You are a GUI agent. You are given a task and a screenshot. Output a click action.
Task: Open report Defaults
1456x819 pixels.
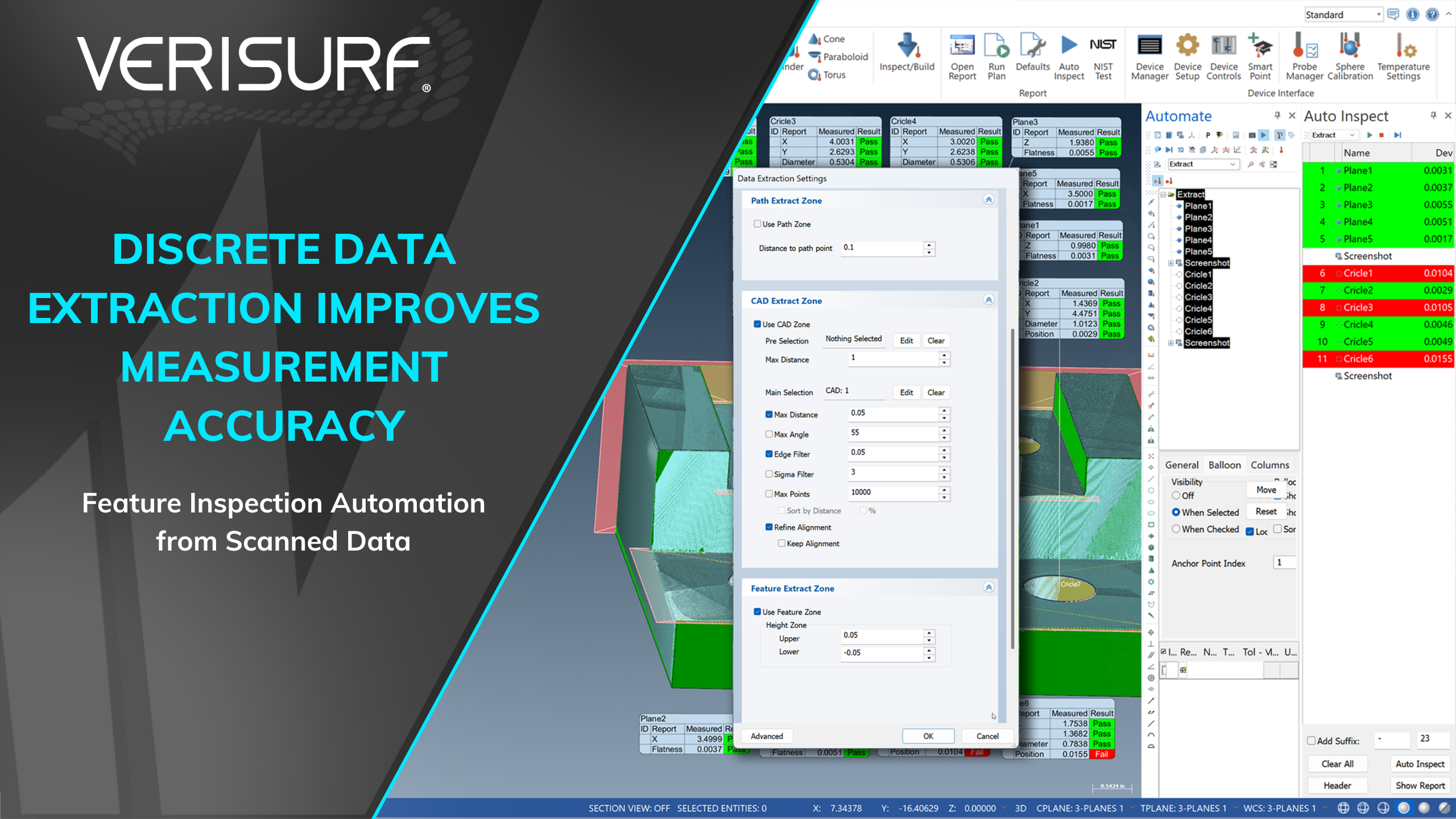[x=1032, y=52]
